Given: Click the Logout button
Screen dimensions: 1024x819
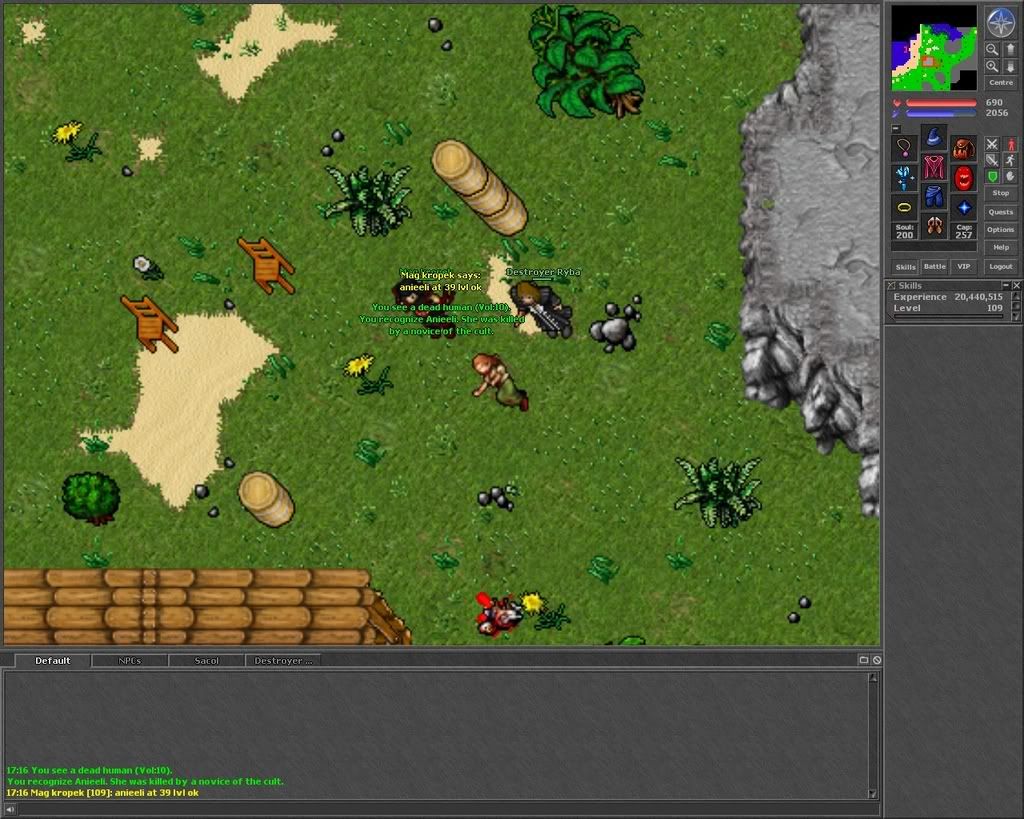Looking at the screenshot, I should pyautogui.click(x=1000, y=266).
